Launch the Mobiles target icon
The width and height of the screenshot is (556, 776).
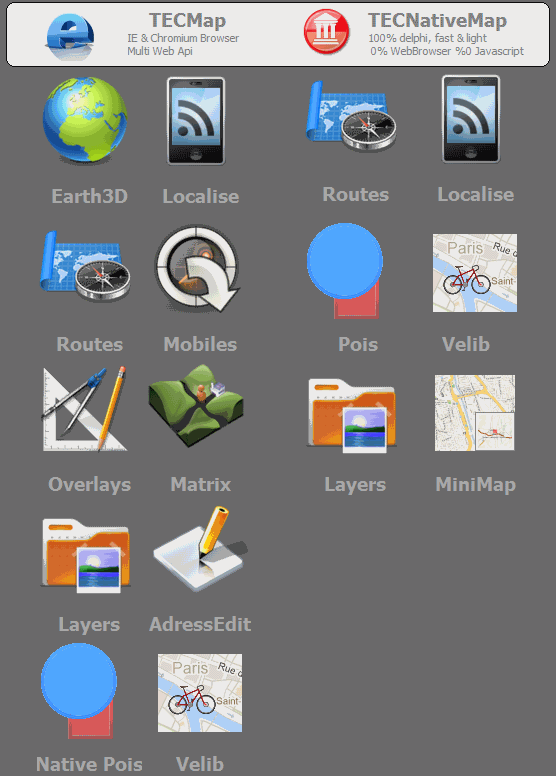[x=197, y=268]
